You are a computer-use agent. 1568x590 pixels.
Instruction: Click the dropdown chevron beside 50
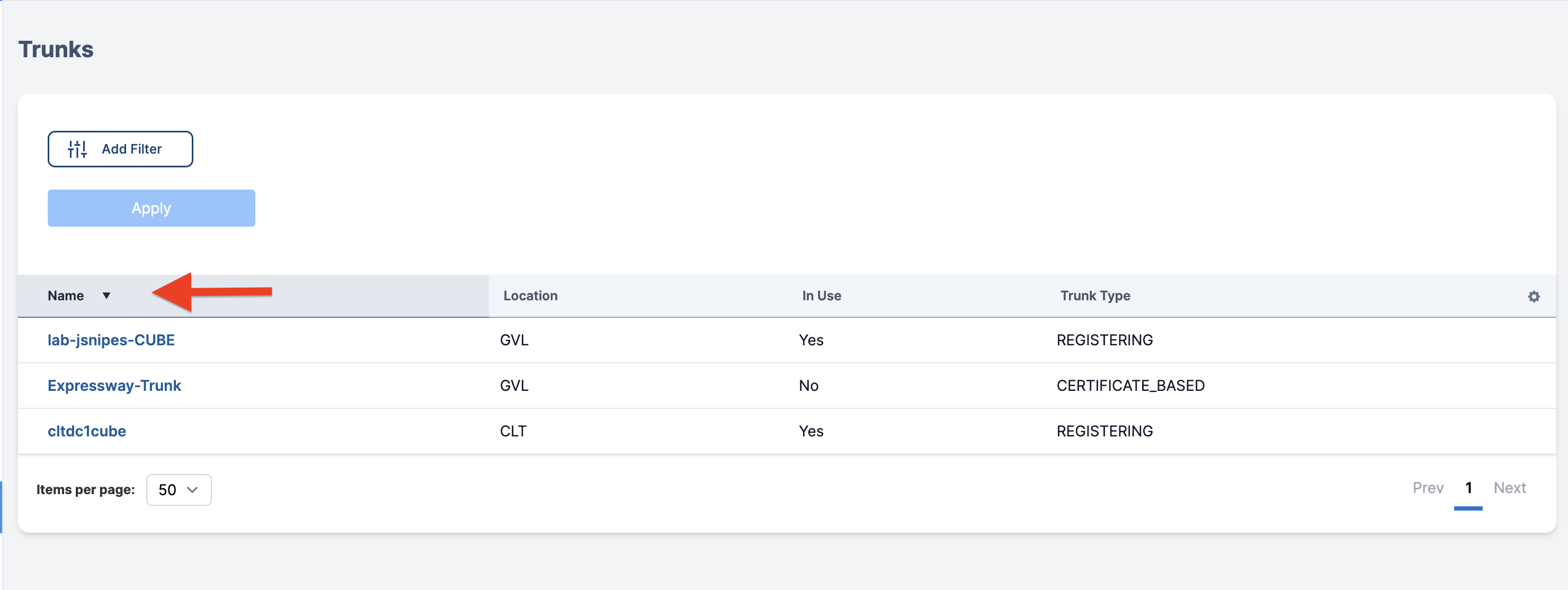click(x=192, y=489)
